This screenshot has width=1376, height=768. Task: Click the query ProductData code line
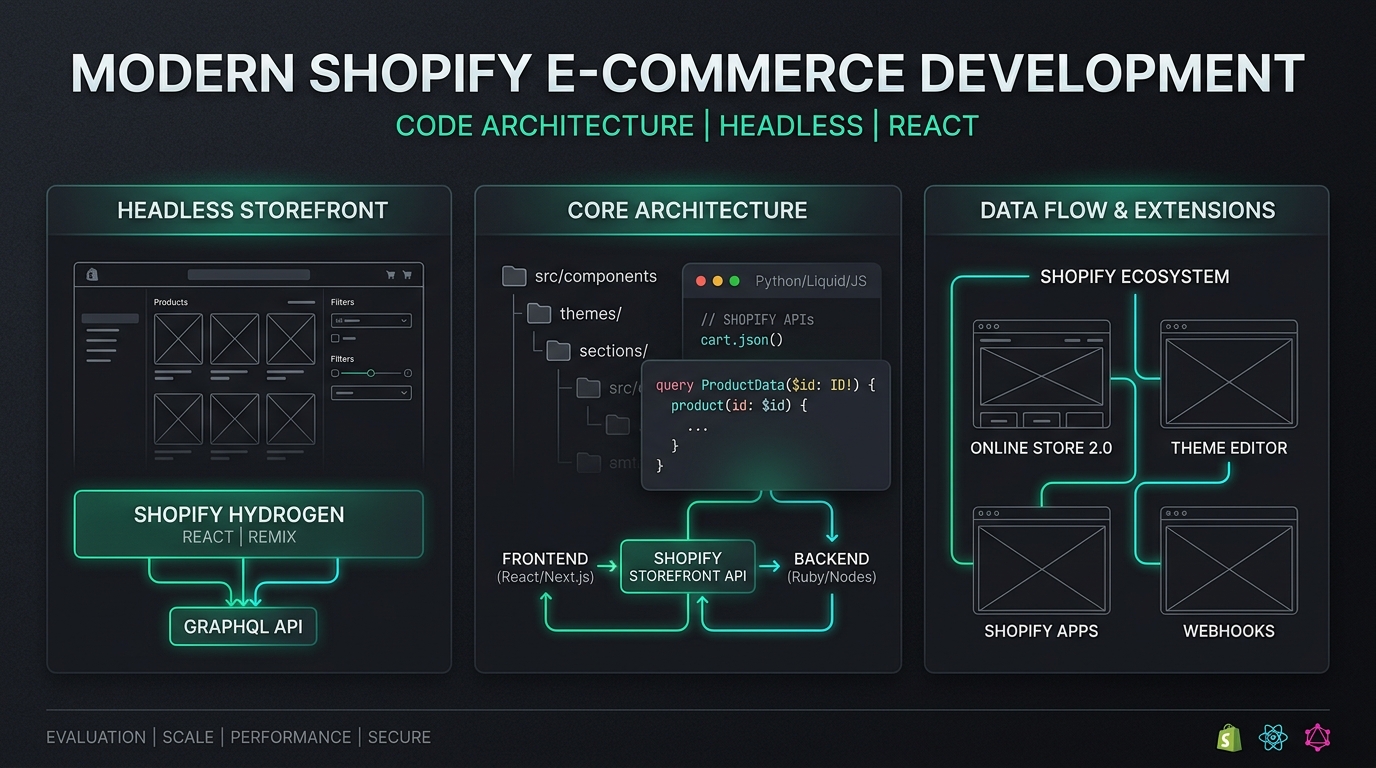766,384
